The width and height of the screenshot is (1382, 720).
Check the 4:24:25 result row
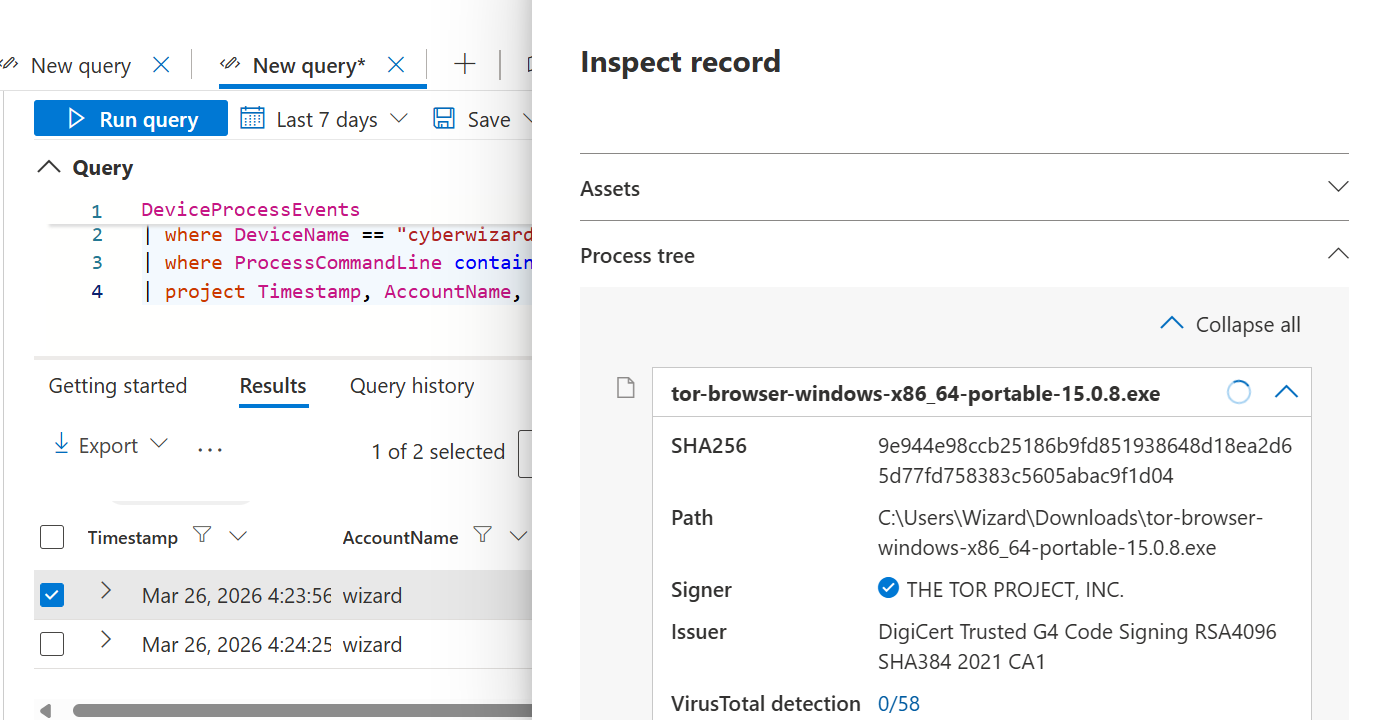(x=52, y=644)
